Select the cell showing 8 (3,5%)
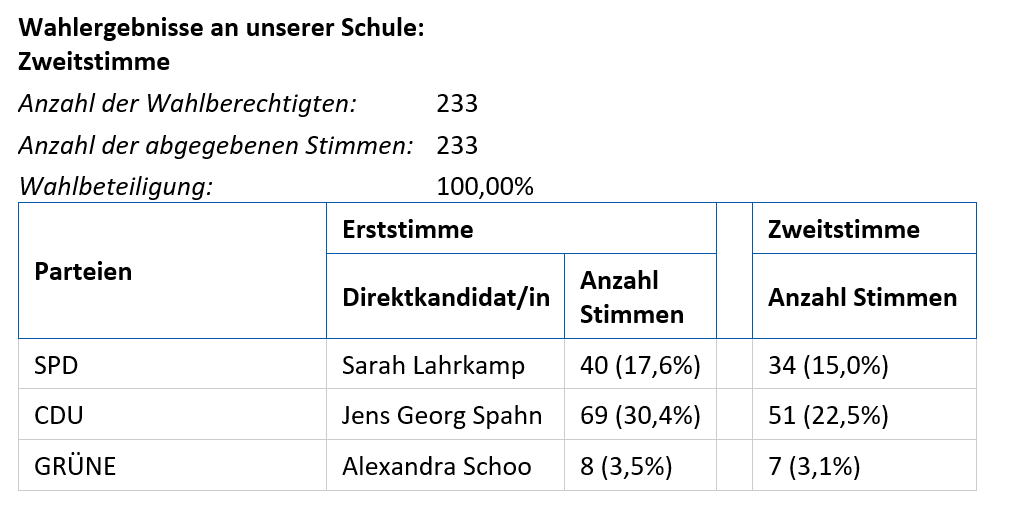Screen dimensions: 1012x521 tap(640, 465)
